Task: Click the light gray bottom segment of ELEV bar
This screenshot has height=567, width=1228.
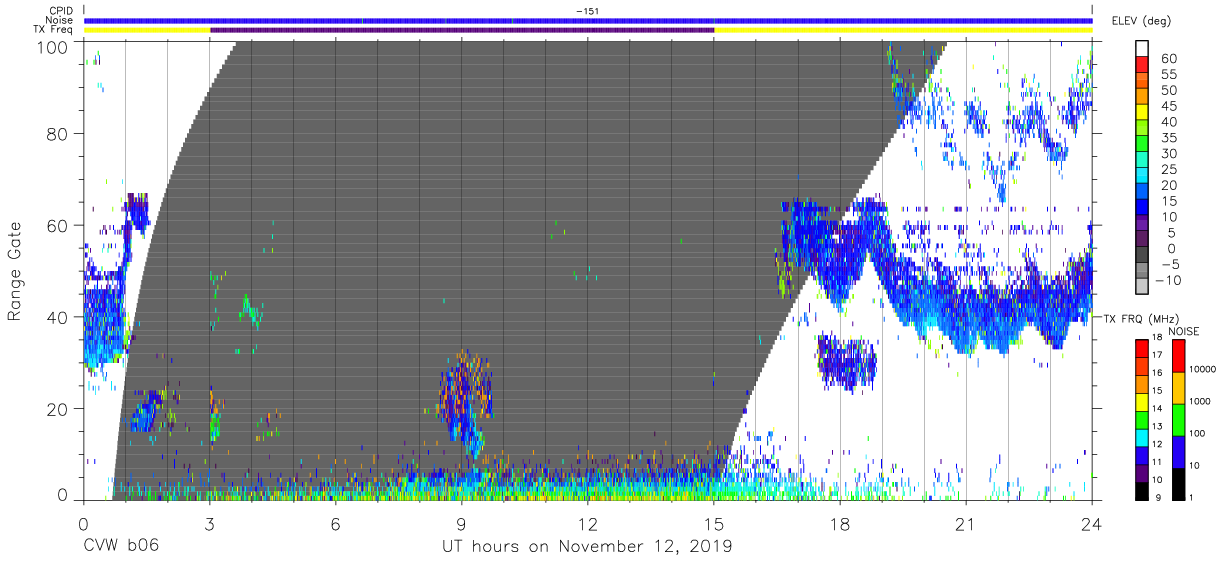Action: (x=1144, y=288)
